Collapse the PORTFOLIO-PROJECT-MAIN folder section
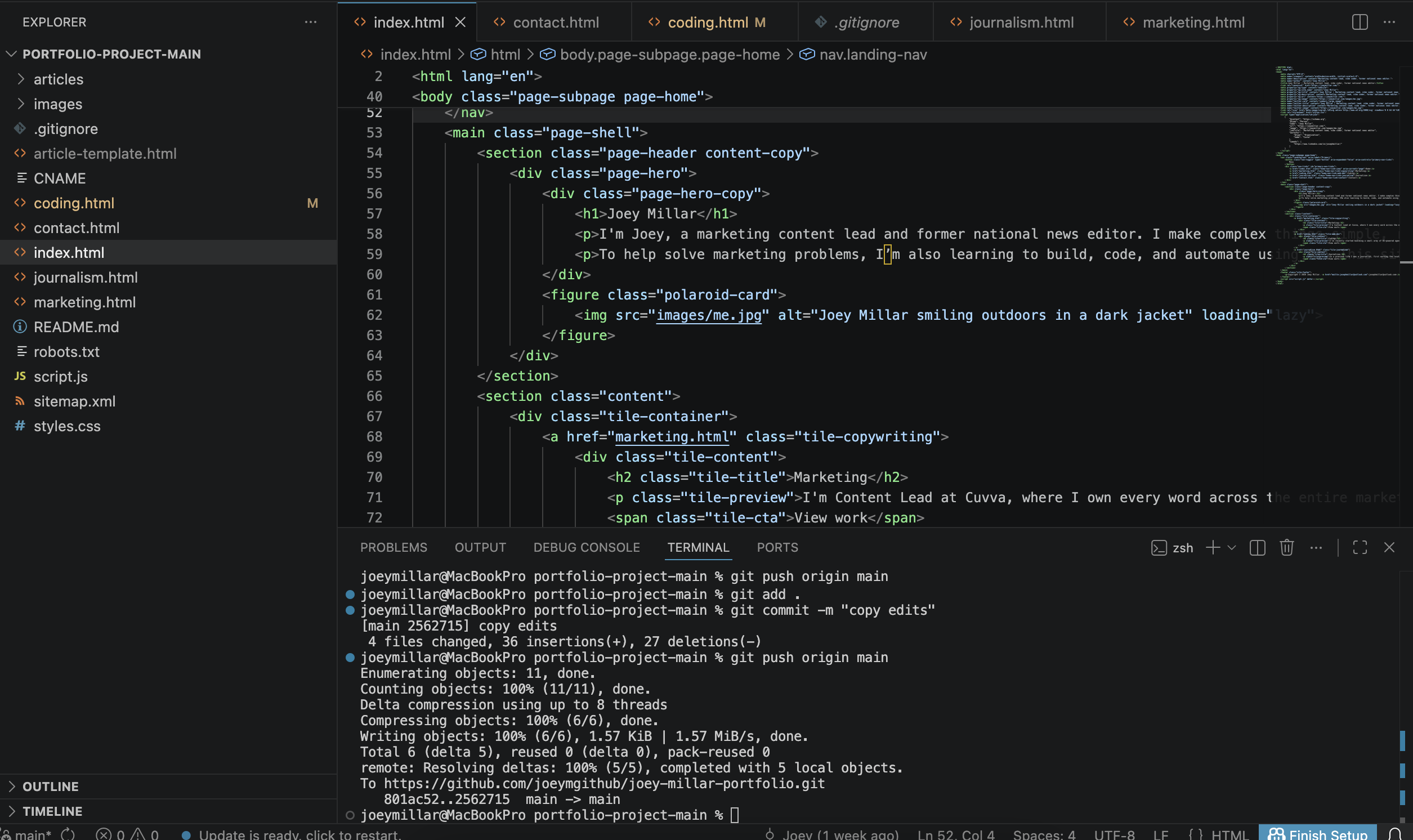Screen dimensions: 1413x840 [169, 54]
